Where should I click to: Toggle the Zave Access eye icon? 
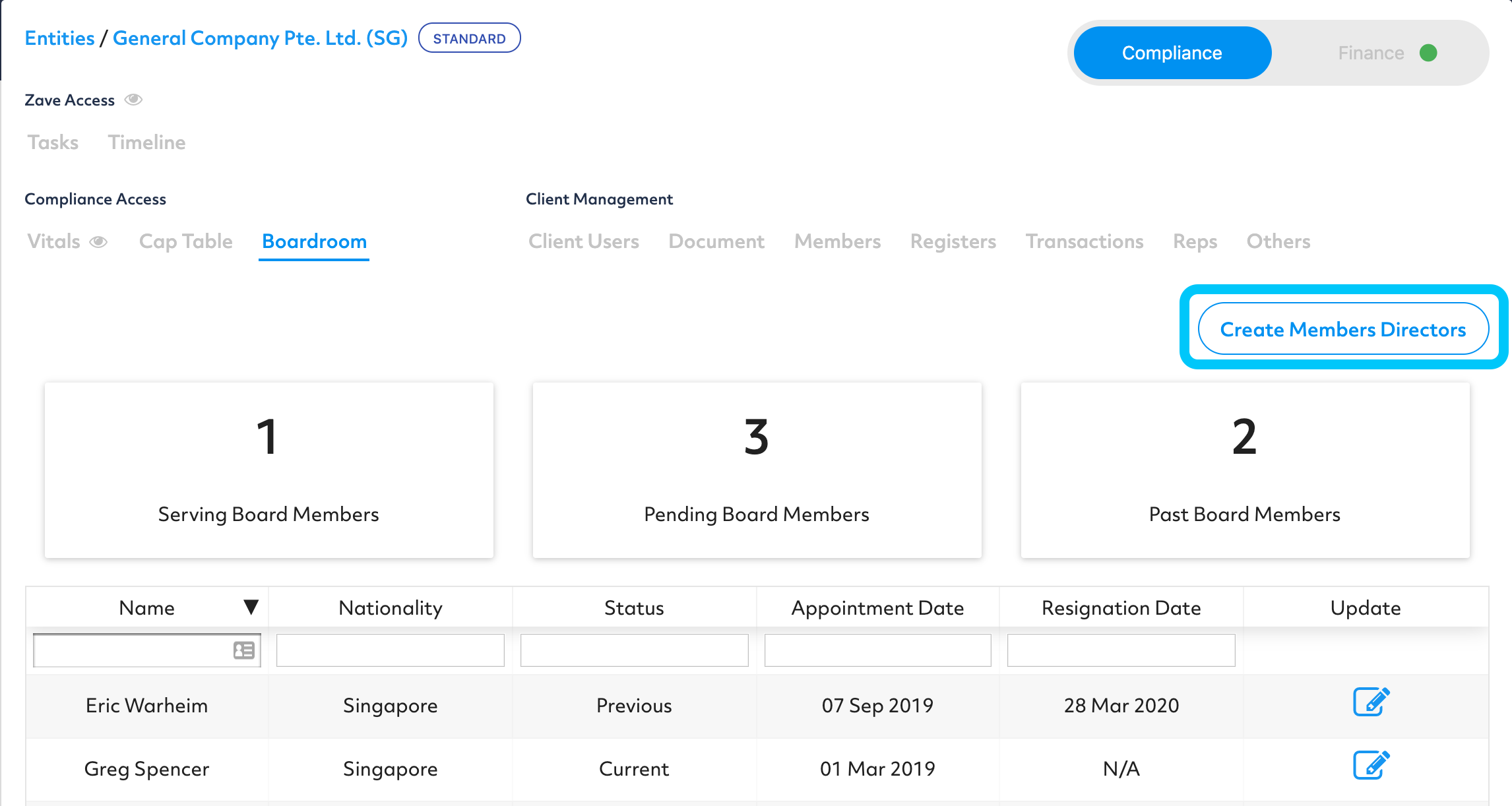pyautogui.click(x=133, y=100)
